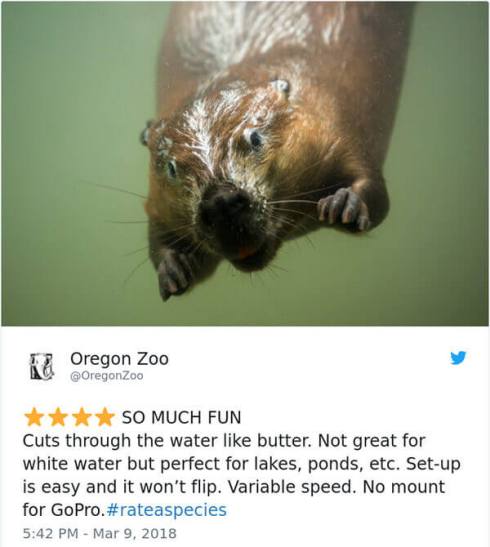Click the beaver's black nose in photo
Screen dimensions: 490x547
click(227, 211)
